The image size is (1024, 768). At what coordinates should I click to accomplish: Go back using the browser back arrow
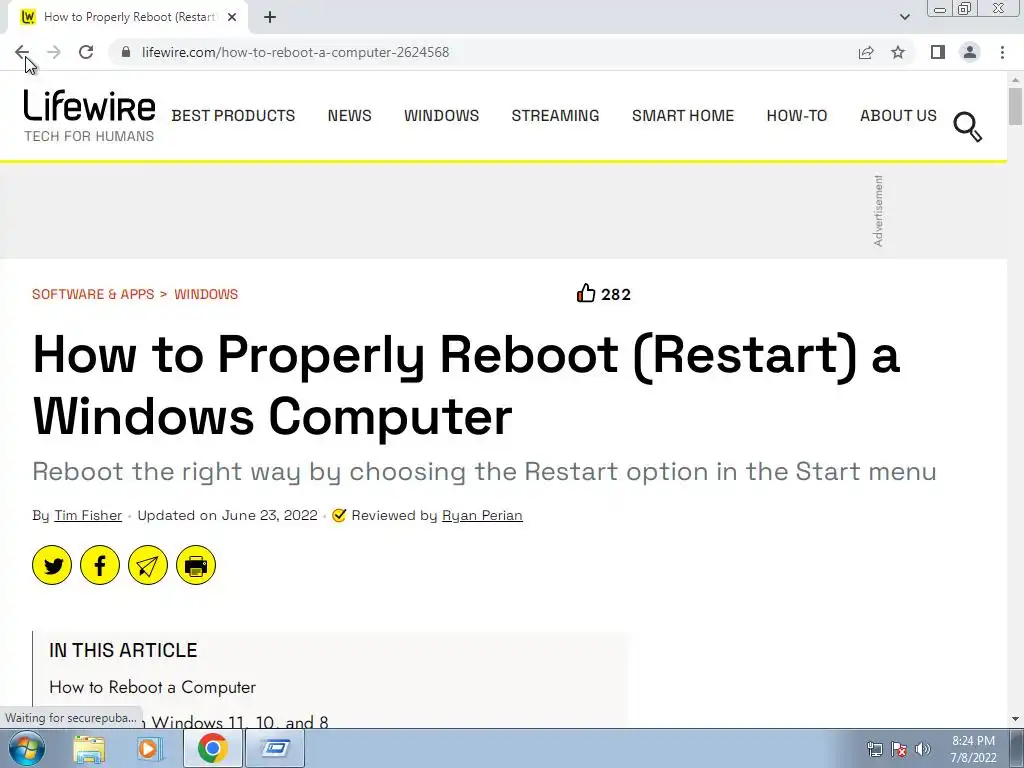click(22, 52)
